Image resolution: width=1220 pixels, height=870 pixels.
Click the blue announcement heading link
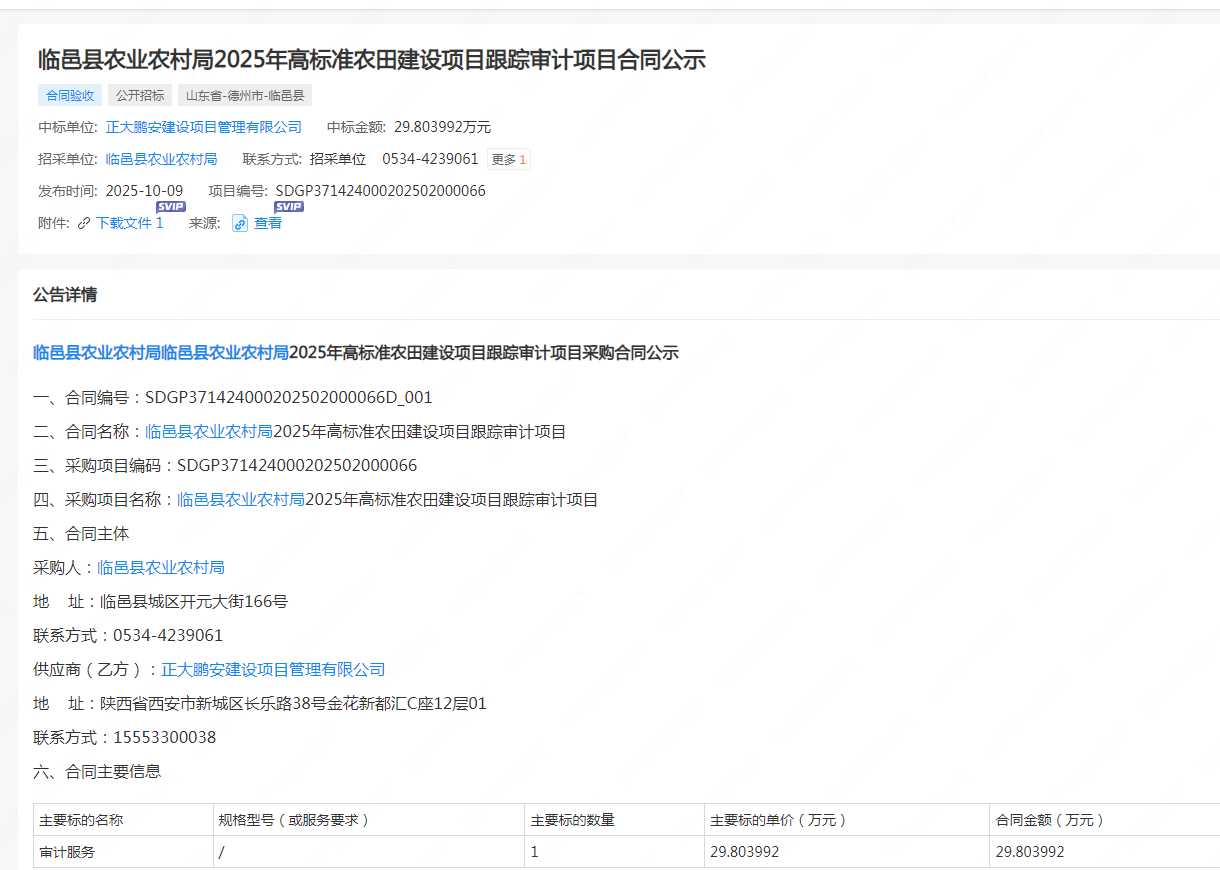(161, 353)
